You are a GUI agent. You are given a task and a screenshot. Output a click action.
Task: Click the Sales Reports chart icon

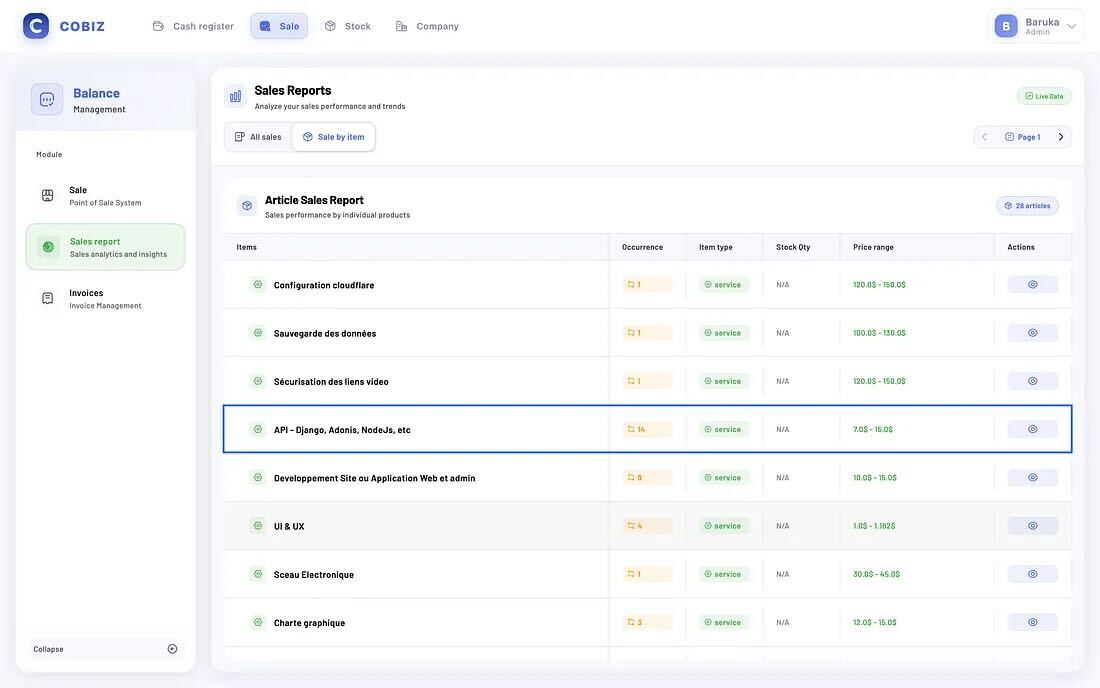pyautogui.click(x=235, y=96)
